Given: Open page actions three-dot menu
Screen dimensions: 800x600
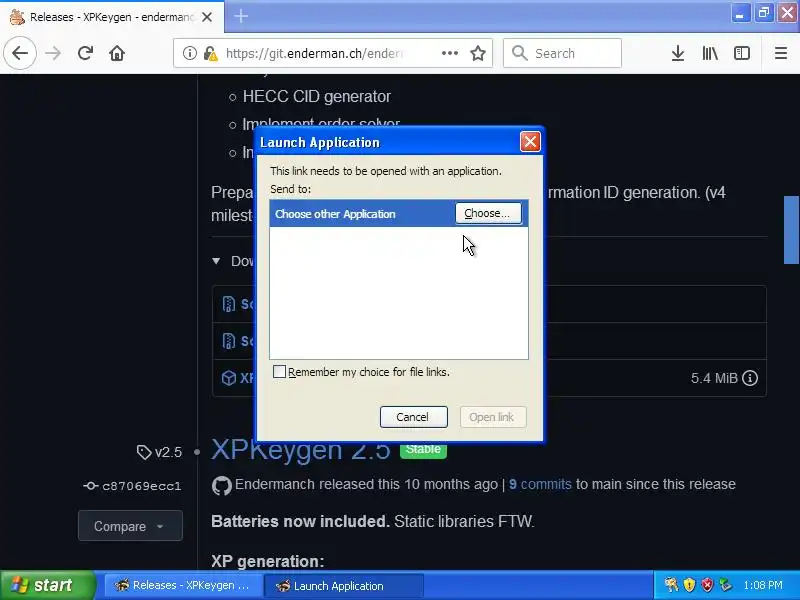Looking at the screenshot, I should tap(449, 53).
